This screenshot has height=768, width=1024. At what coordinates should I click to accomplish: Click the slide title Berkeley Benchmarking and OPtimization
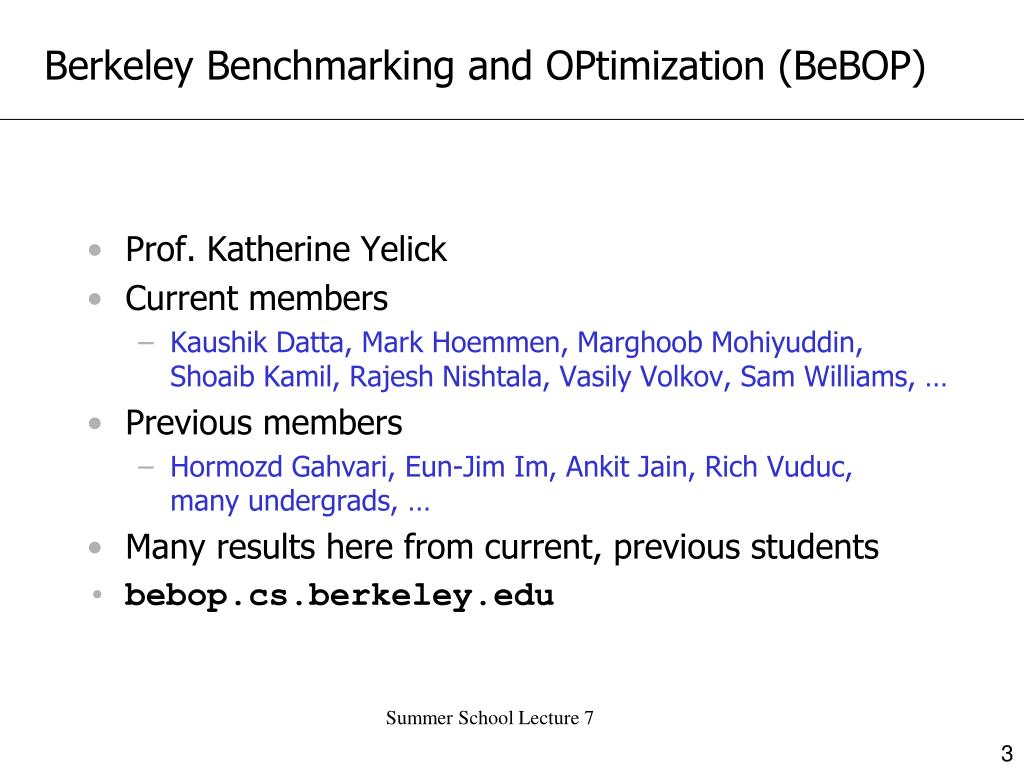[485, 67]
